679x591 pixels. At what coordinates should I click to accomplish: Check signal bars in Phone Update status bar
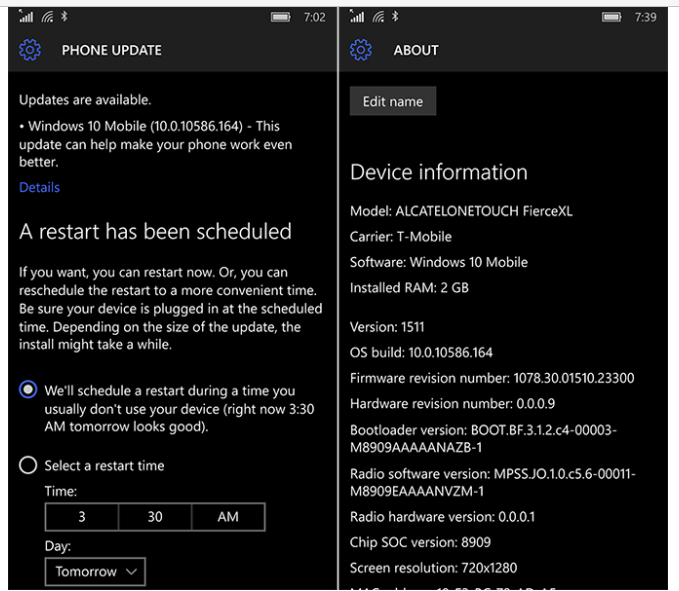pyautogui.click(x=26, y=16)
